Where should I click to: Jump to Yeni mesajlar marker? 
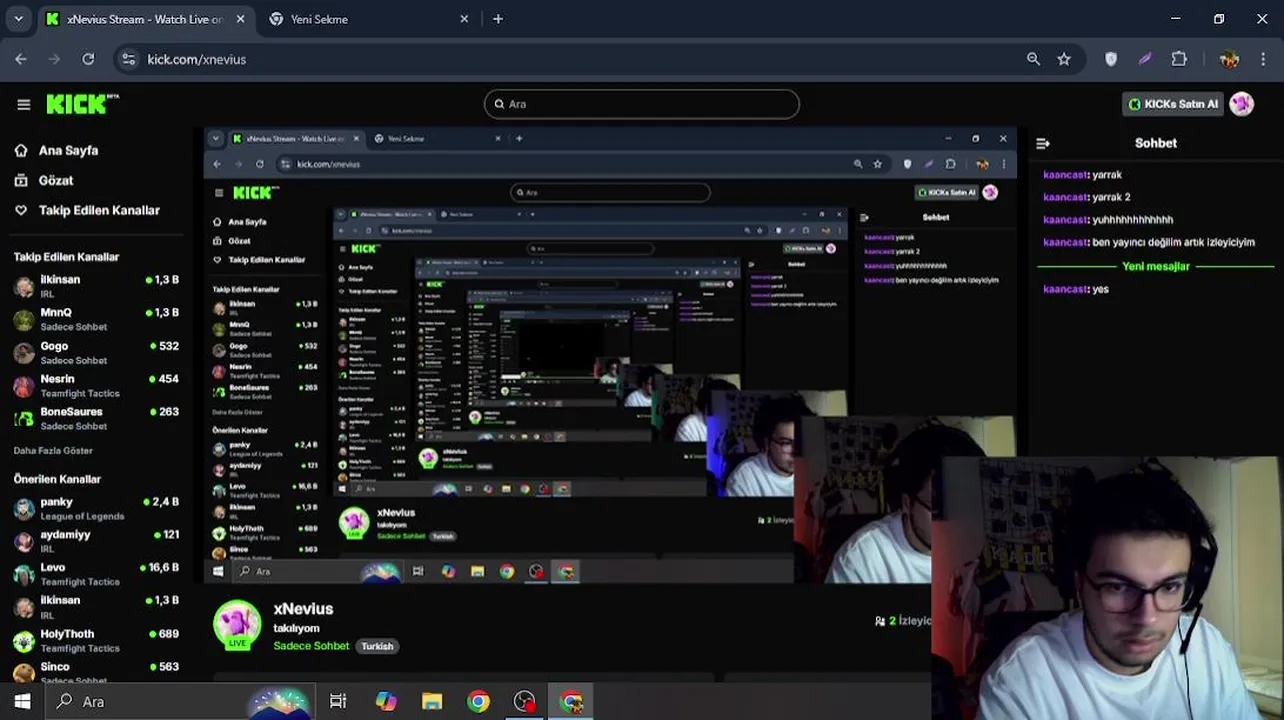pyautogui.click(x=1156, y=266)
